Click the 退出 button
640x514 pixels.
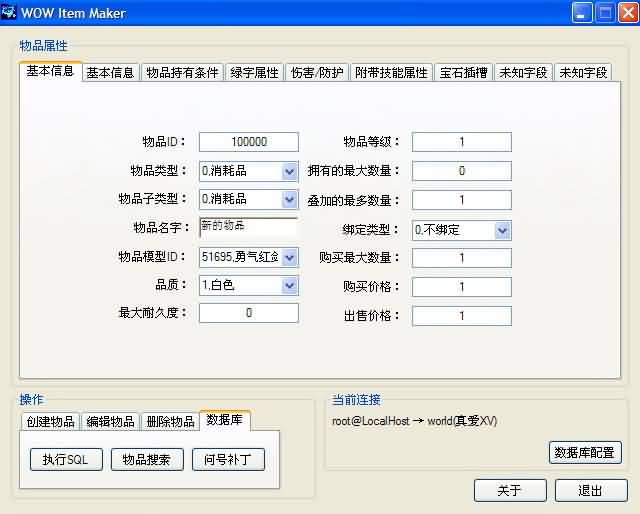coord(591,490)
